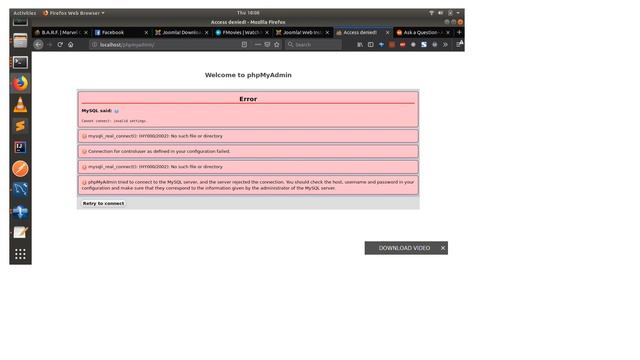This screenshot has width=640, height=360.
Task: Open VLC media player from the dock
Action: coord(20,104)
